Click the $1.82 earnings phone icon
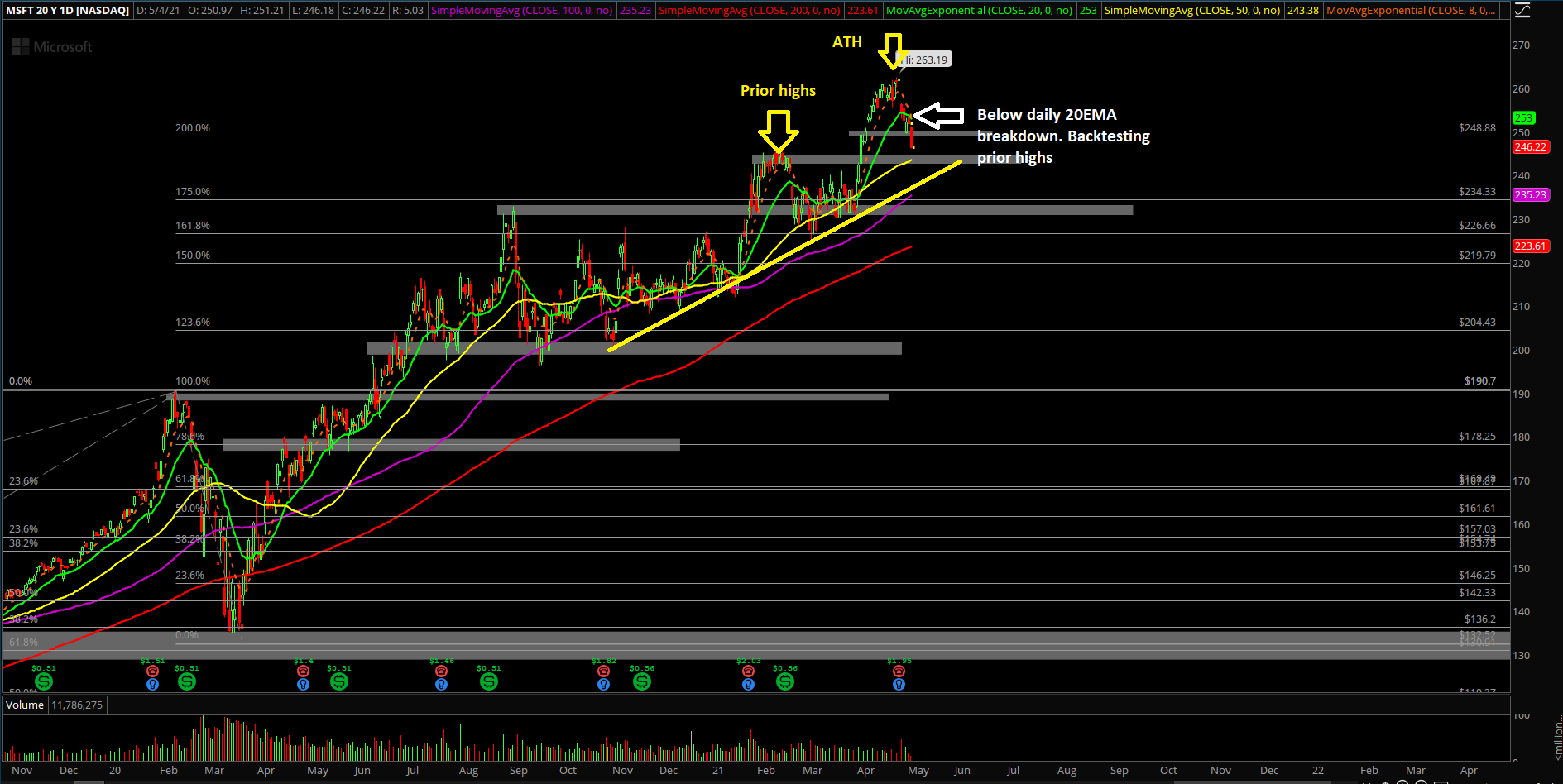Image resolution: width=1563 pixels, height=784 pixels. coord(604,672)
